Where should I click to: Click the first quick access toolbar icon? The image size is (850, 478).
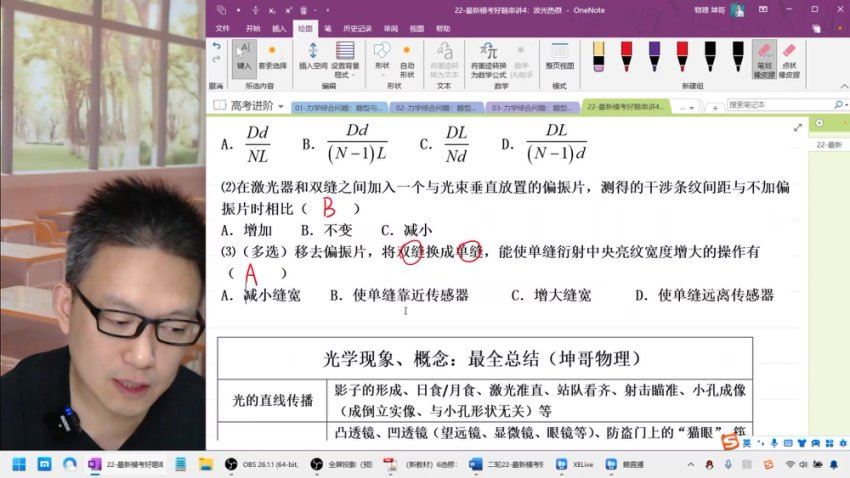coord(221,10)
